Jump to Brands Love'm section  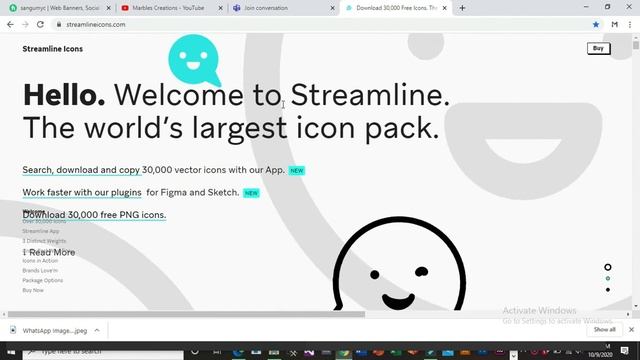[40, 271]
